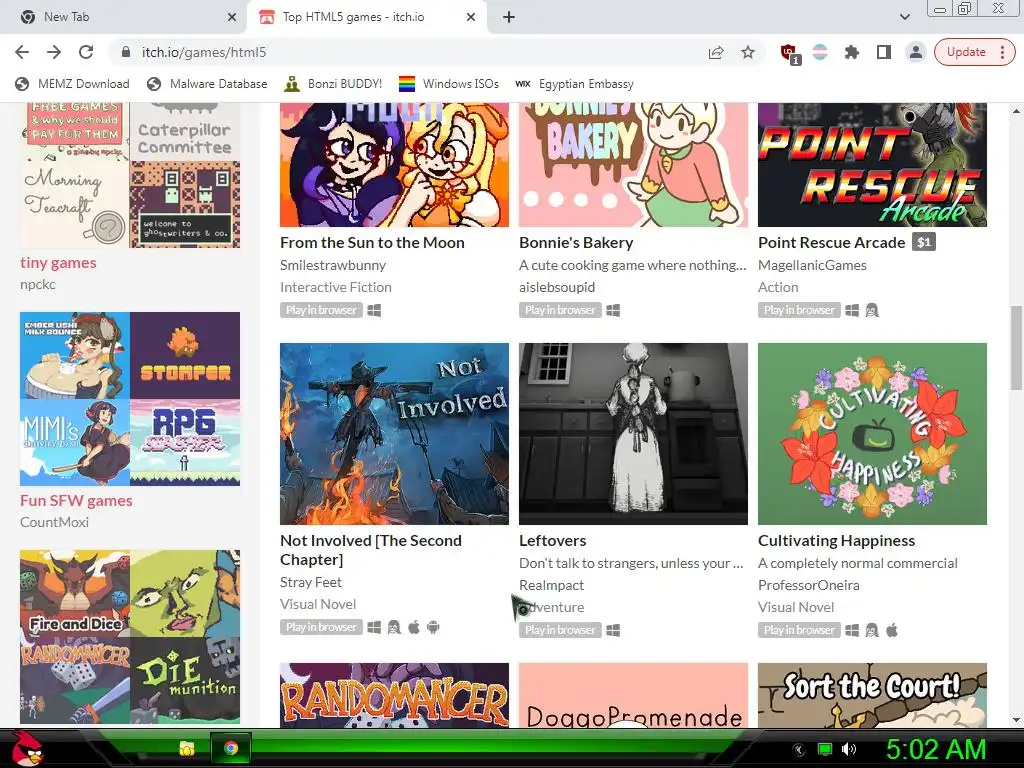Windows icon under Leftovers
The height and width of the screenshot is (768, 1024).
[x=613, y=630]
